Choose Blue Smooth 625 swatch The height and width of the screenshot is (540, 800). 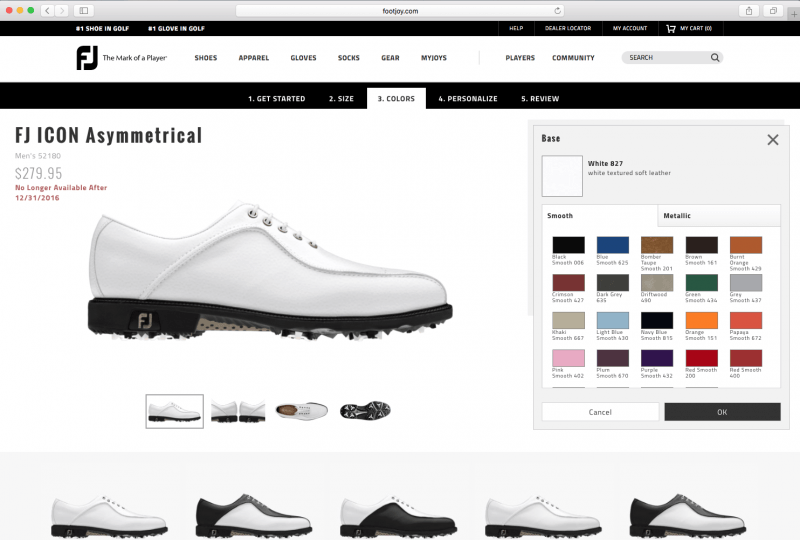tap(613, 245)
